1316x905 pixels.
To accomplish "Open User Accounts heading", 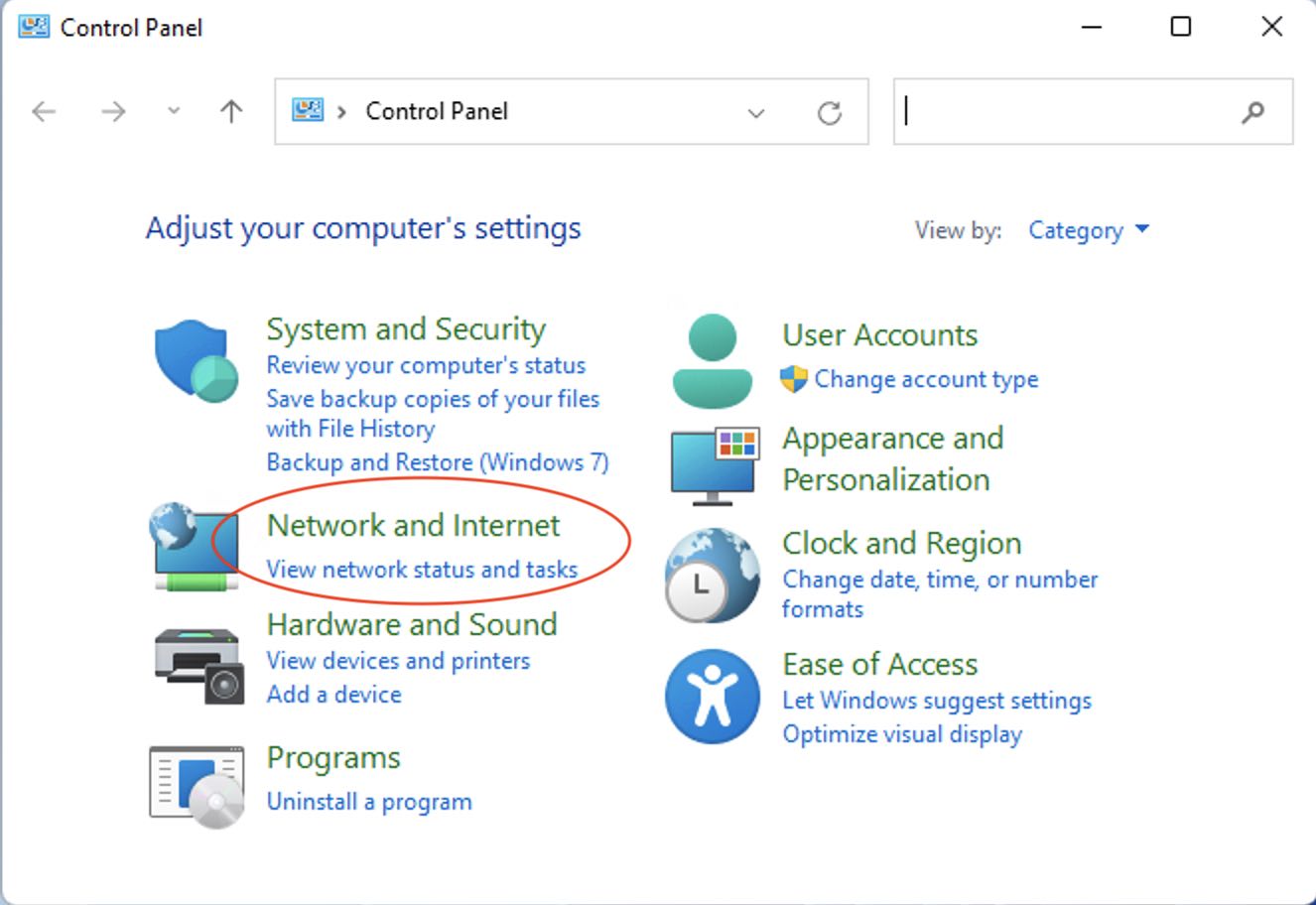I will click(x=880, y=335).
